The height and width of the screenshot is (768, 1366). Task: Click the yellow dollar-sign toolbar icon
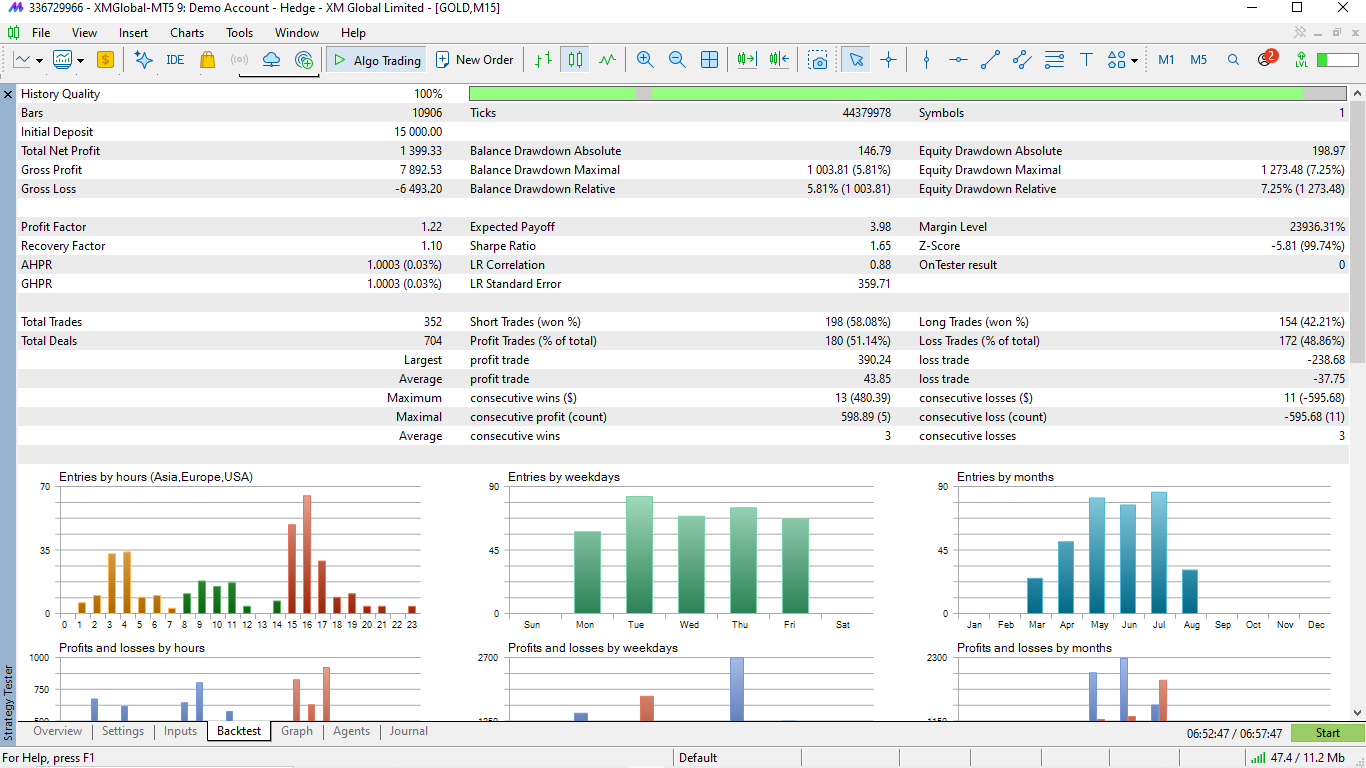click(x=105, y=60)
